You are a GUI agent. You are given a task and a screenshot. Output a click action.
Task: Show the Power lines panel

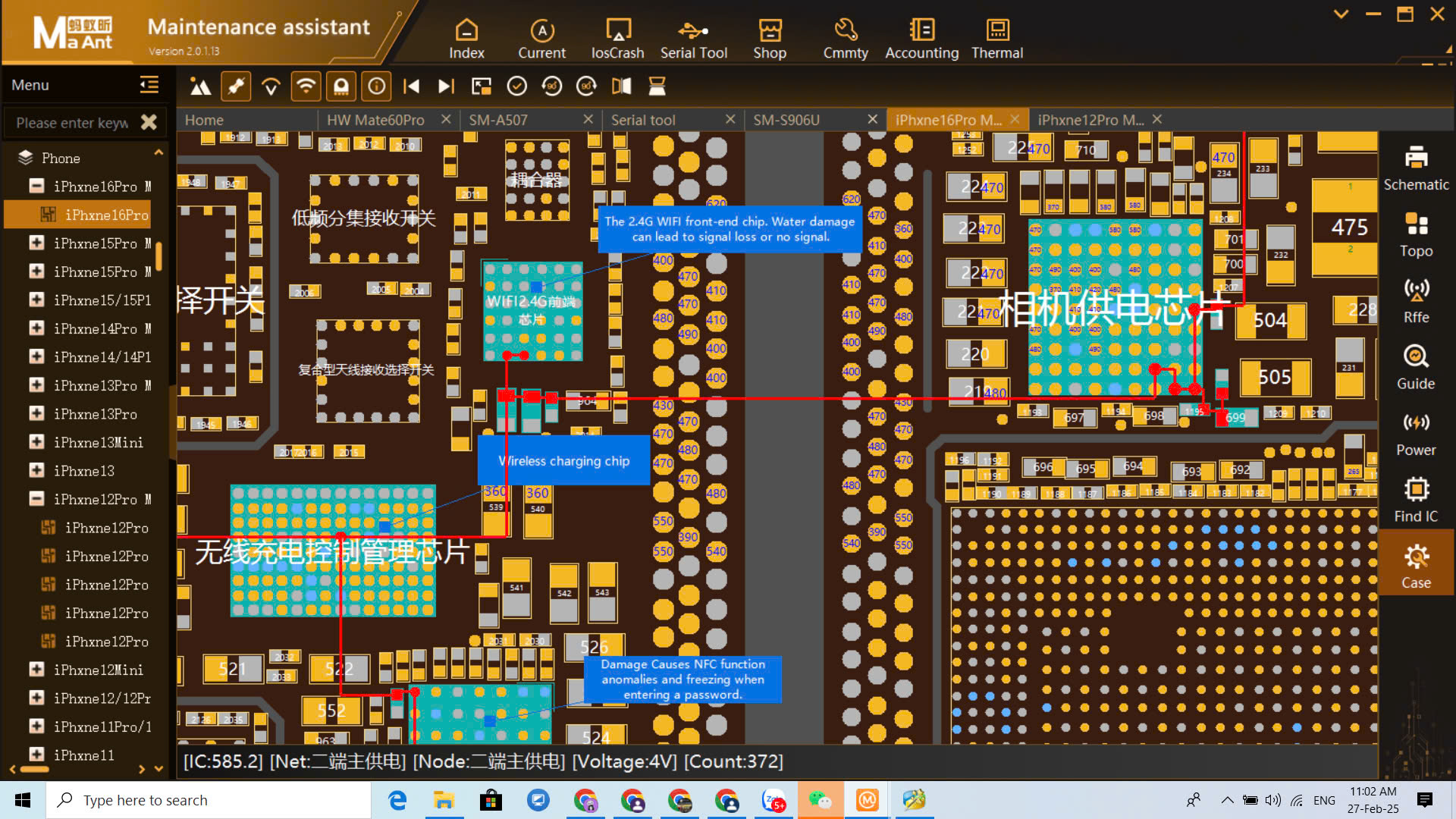pyautogui.click(x=1416, y=434)
